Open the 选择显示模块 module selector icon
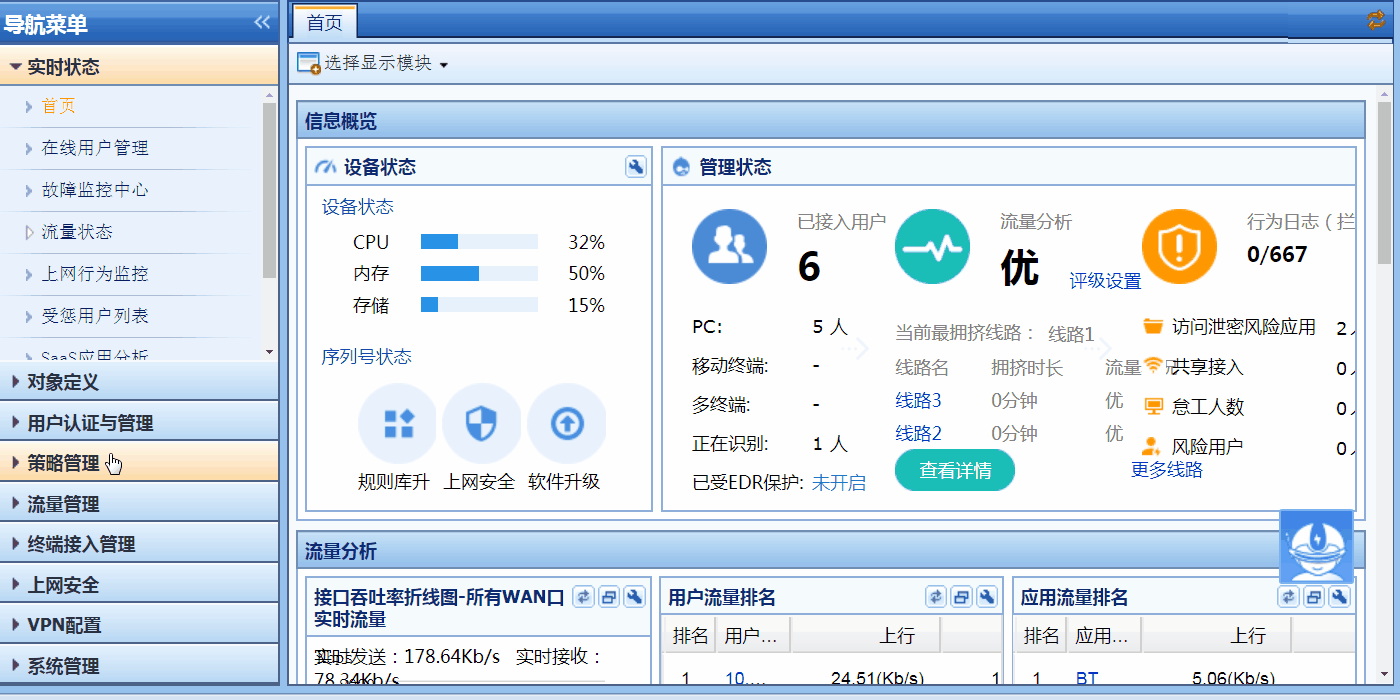This screenshot has width=1400, height=700. (x=309, y=63)
